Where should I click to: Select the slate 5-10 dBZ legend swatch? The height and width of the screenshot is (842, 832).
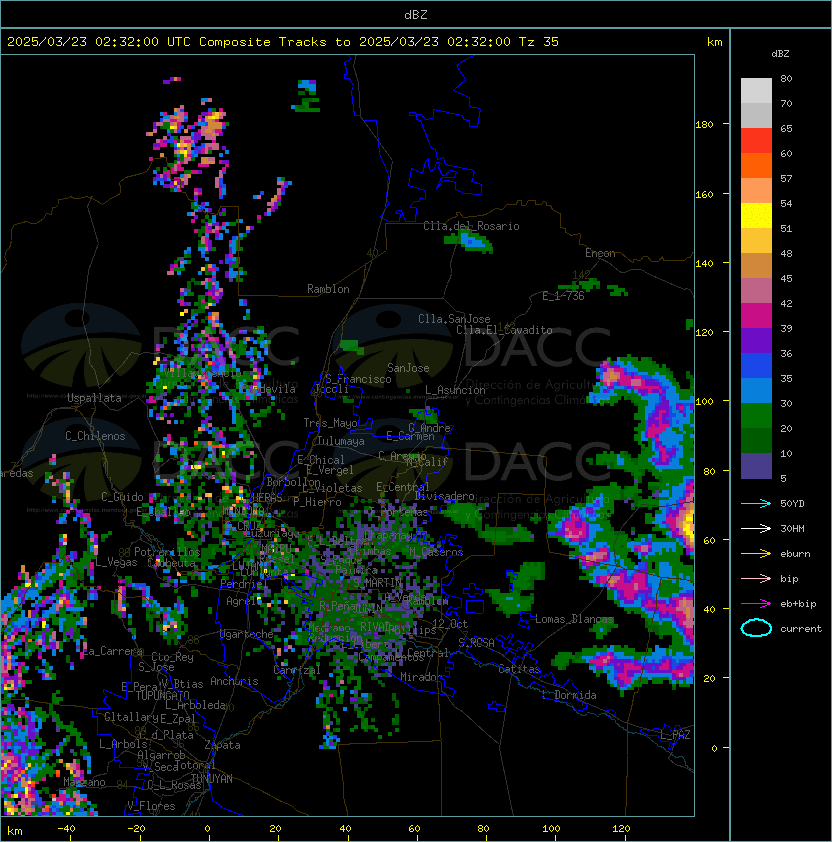click(x=756, y=466)
